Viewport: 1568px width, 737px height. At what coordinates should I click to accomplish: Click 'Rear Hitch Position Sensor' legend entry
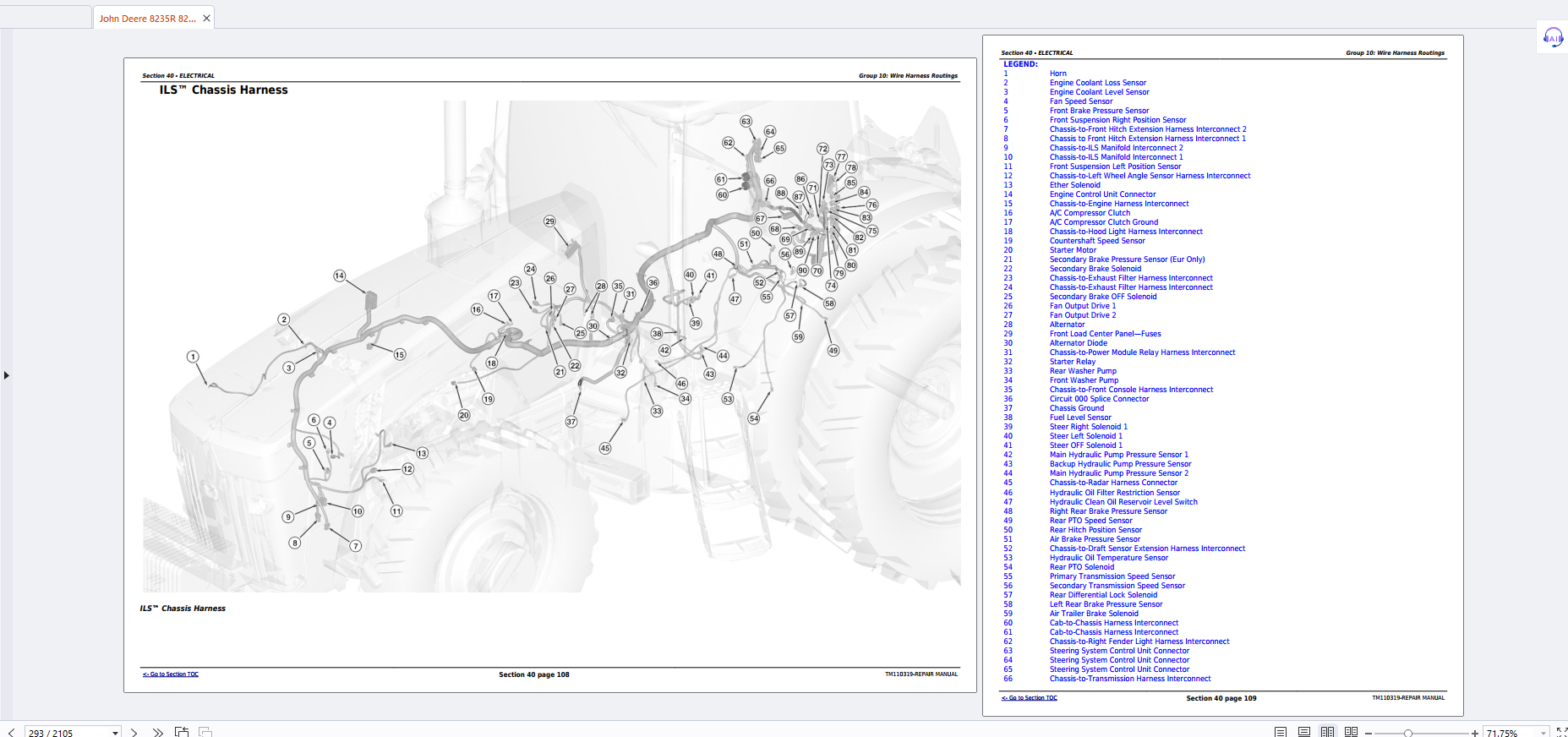(x=1095, y=530)
